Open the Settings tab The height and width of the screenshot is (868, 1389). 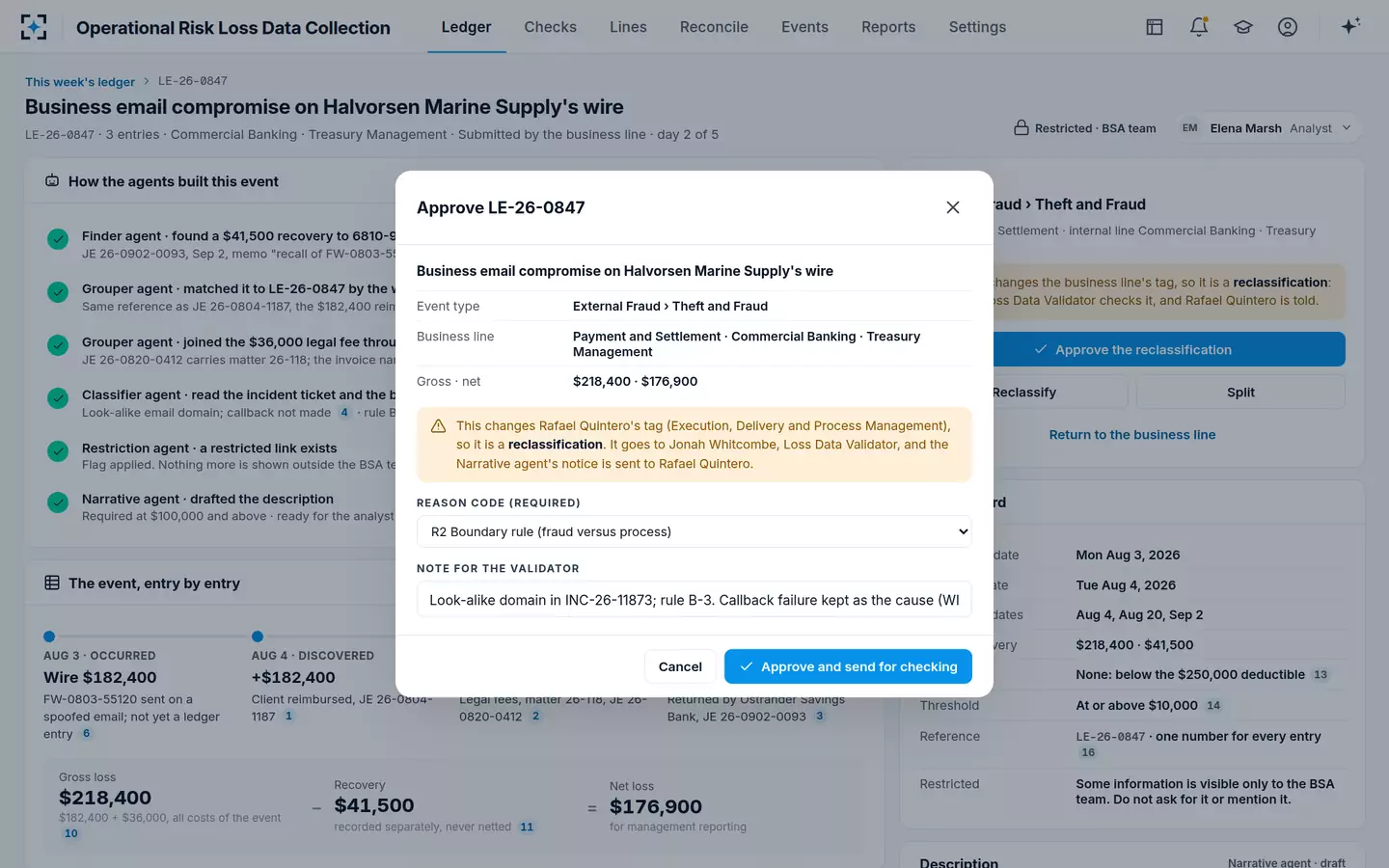coord(977,27)
